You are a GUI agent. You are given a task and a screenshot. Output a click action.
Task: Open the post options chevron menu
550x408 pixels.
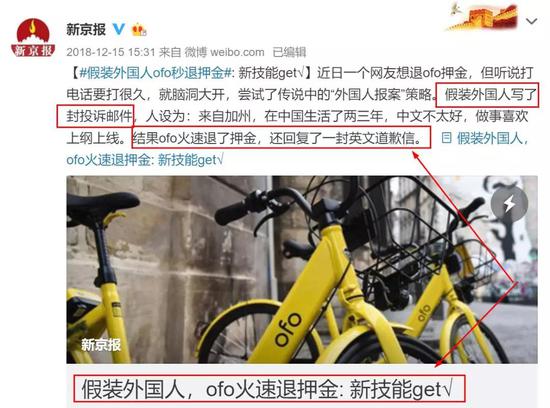[x=532, y=22]
